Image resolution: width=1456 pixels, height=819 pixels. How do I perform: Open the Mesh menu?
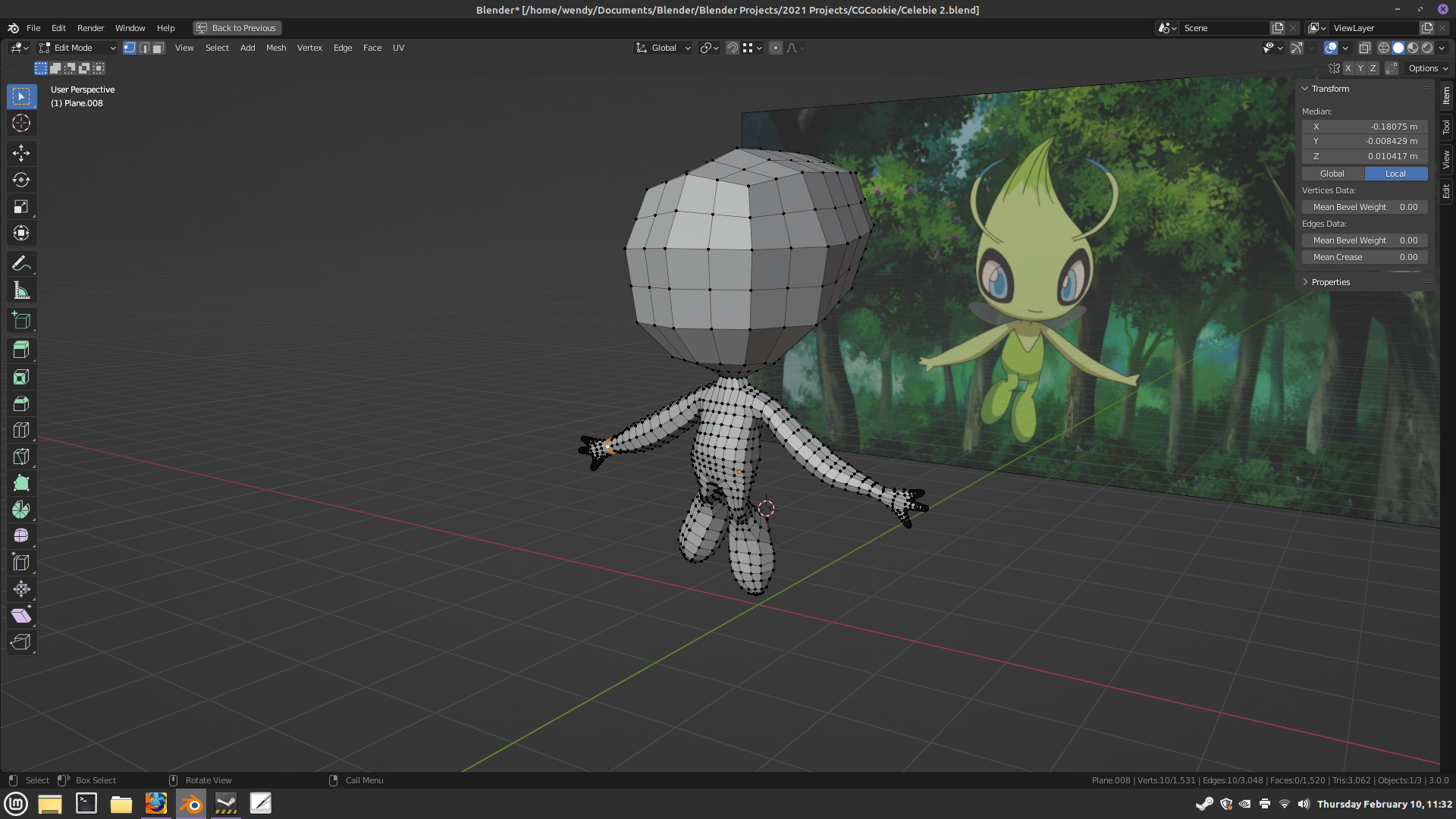point(276,48)
